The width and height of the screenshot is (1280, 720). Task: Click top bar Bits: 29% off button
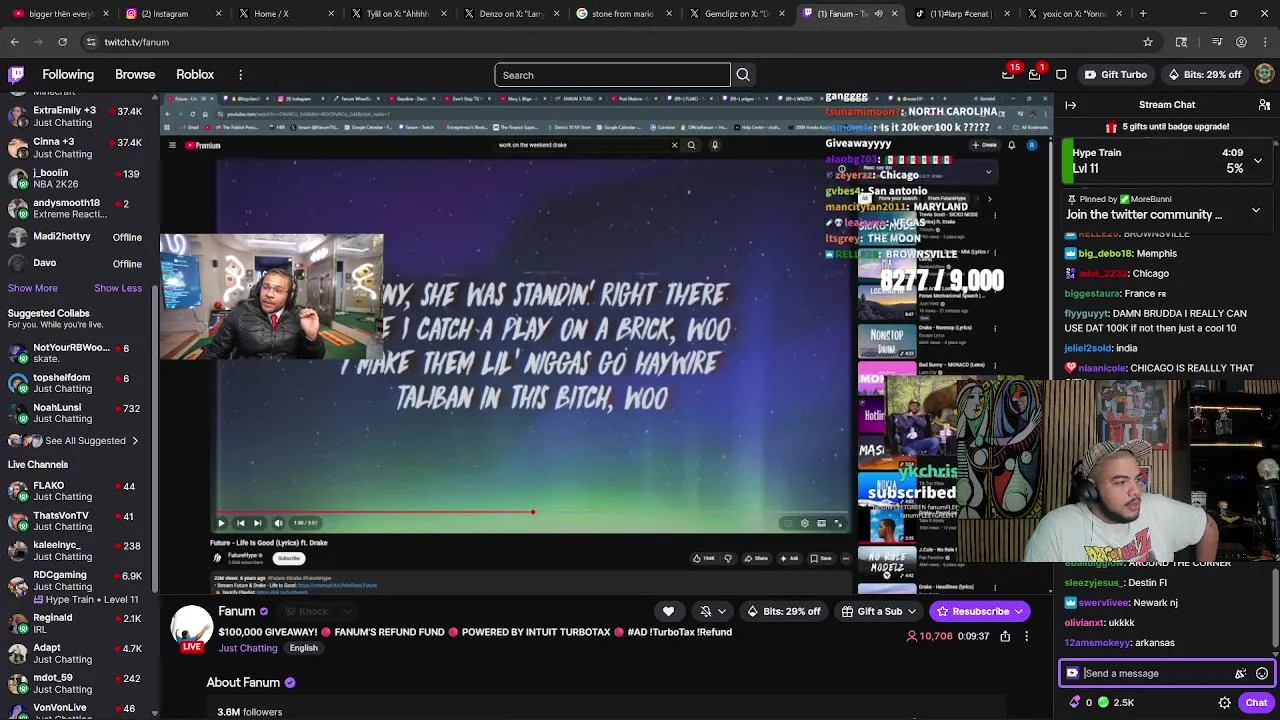(x=1204, y=74)
